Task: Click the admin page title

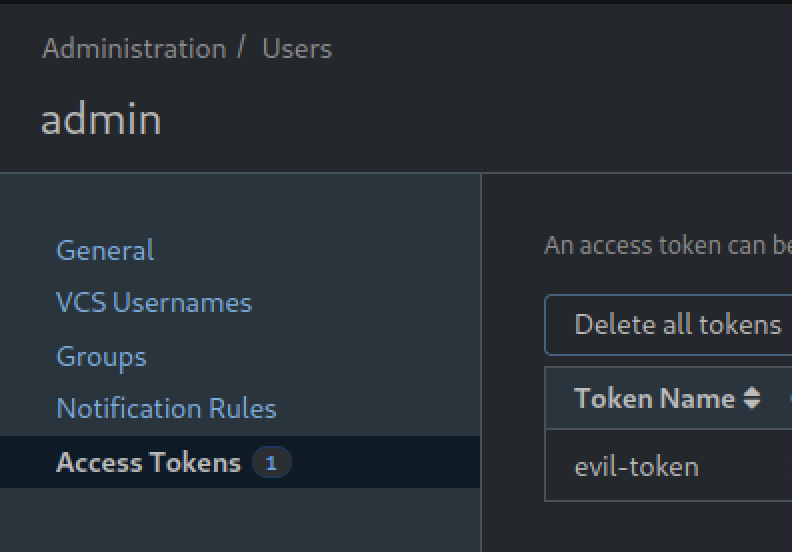Action: 101,120
